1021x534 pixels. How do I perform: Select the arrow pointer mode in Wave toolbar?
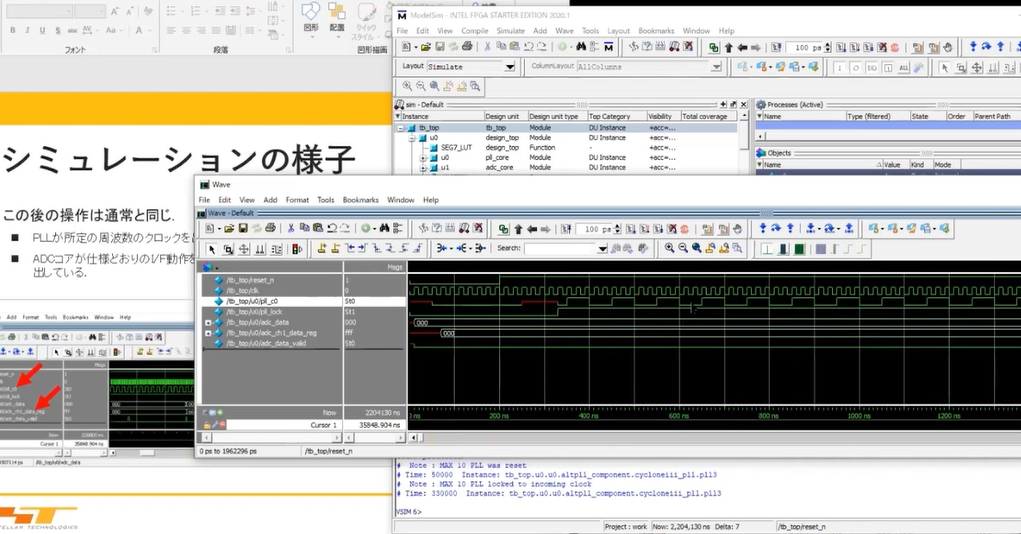(x=212, y=248)
